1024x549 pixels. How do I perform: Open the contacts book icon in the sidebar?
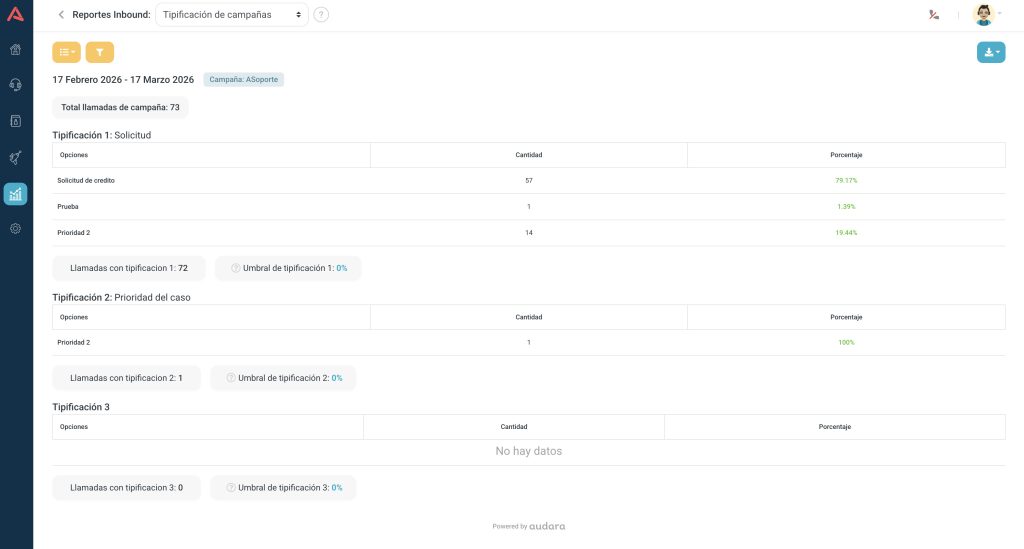[x=16, y=121]
